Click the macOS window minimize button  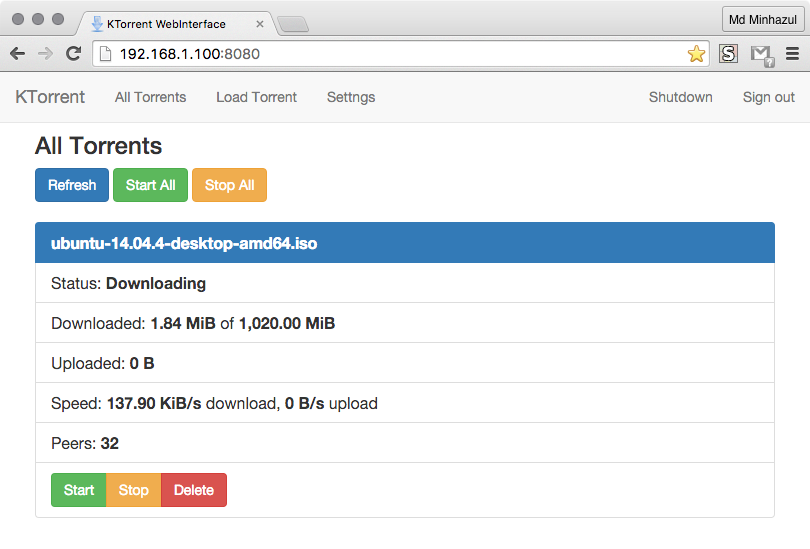(x=38, y=19)
